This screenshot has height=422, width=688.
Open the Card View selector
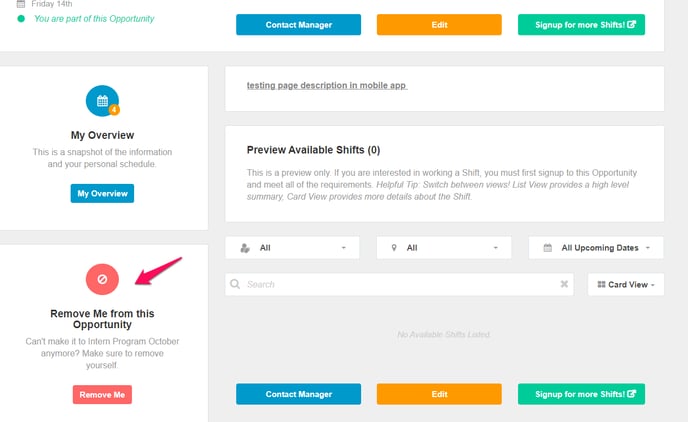tap(626, 284)
